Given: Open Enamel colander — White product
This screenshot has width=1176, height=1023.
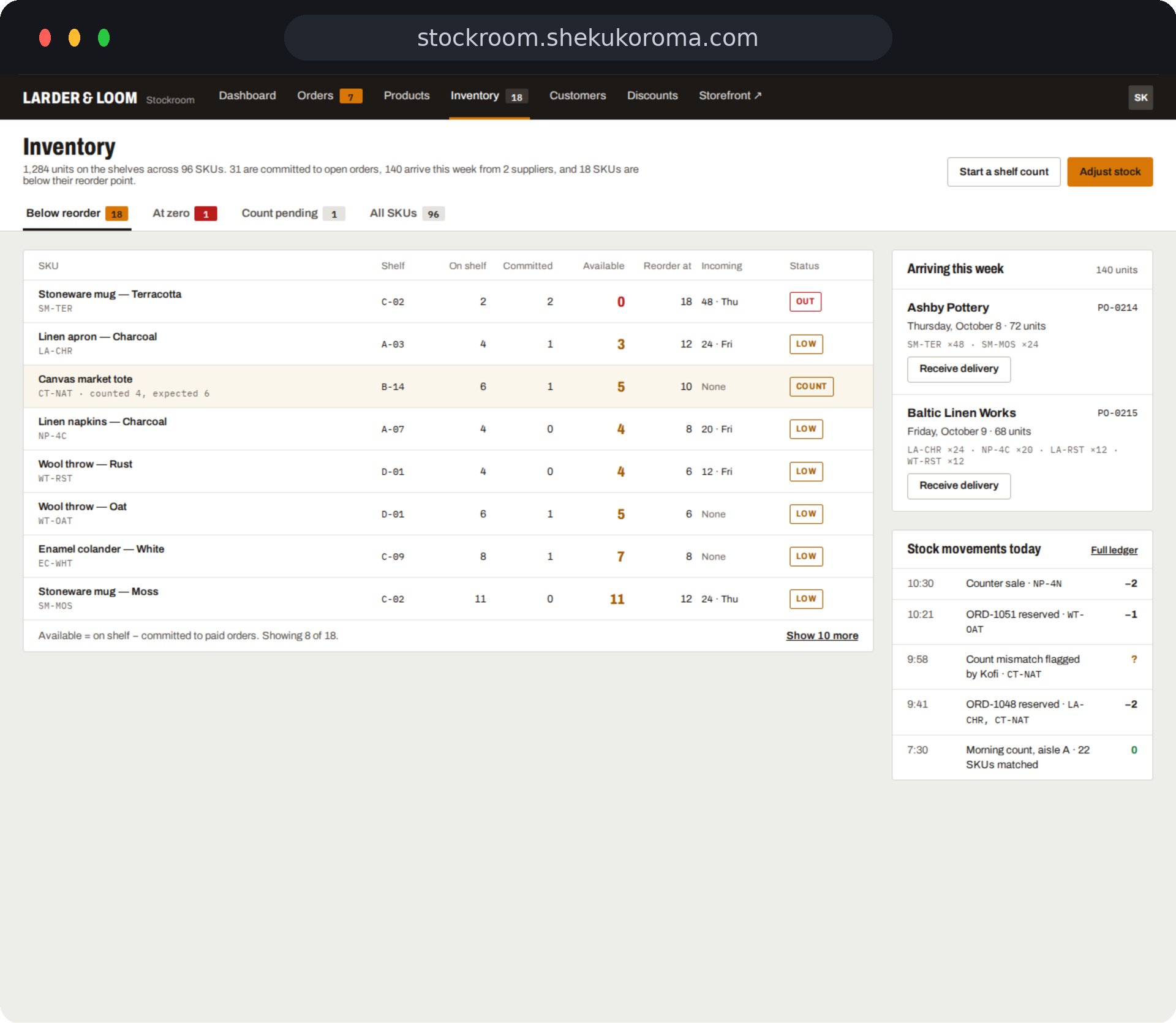Looking at the screenshot, I should (101, 549).
